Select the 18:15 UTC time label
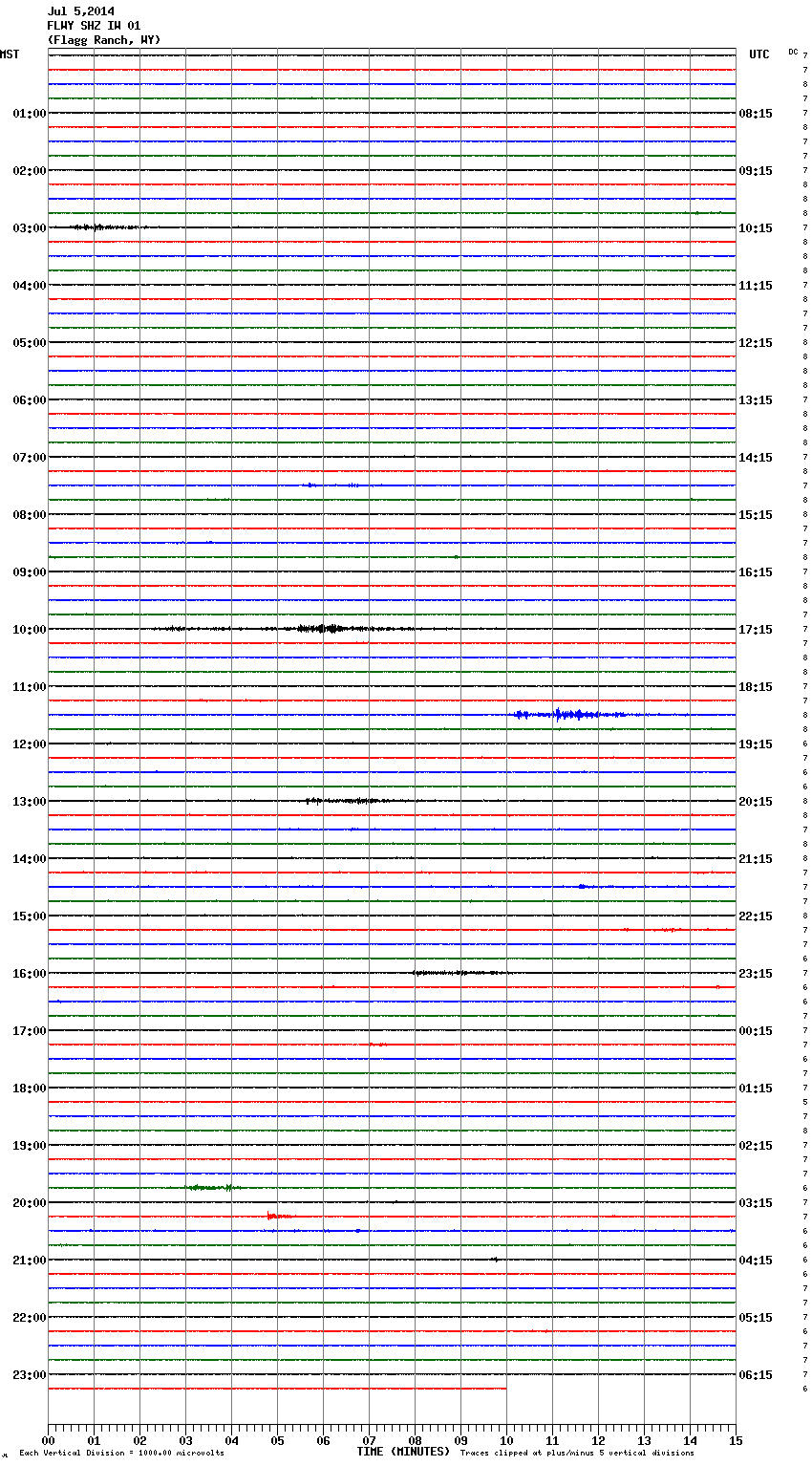The width and height of the screenshot is (812, 1466). click(756, 687)
